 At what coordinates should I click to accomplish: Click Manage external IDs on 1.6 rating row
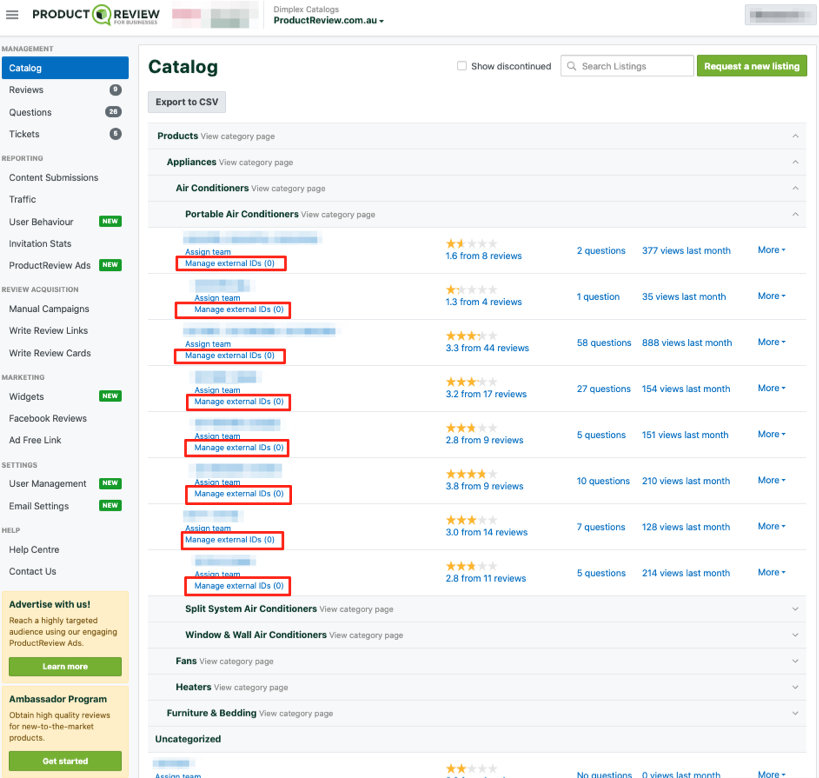pos(230,263)
